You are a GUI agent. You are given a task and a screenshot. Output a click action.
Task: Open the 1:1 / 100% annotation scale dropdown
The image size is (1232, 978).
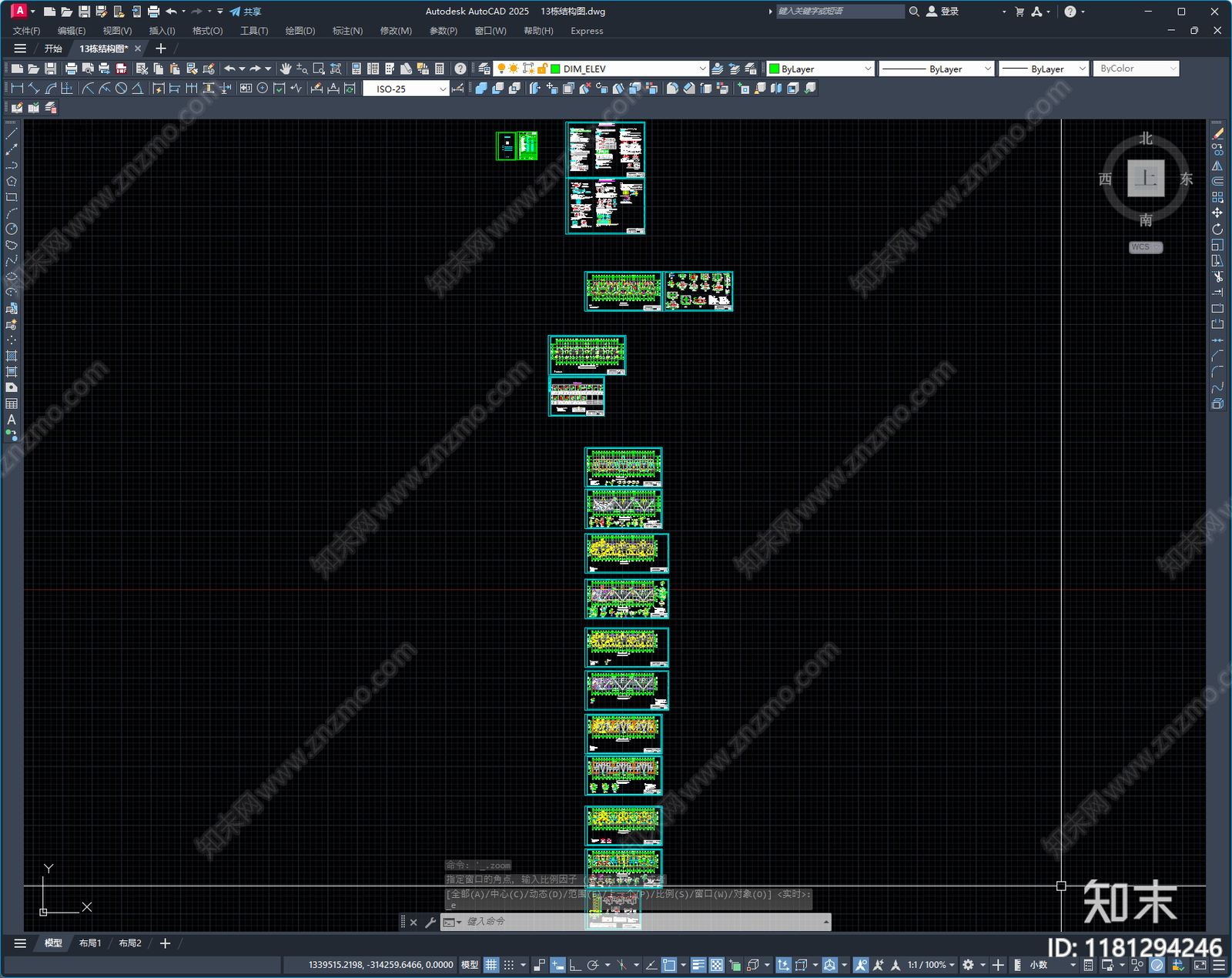tap(931, 965)
